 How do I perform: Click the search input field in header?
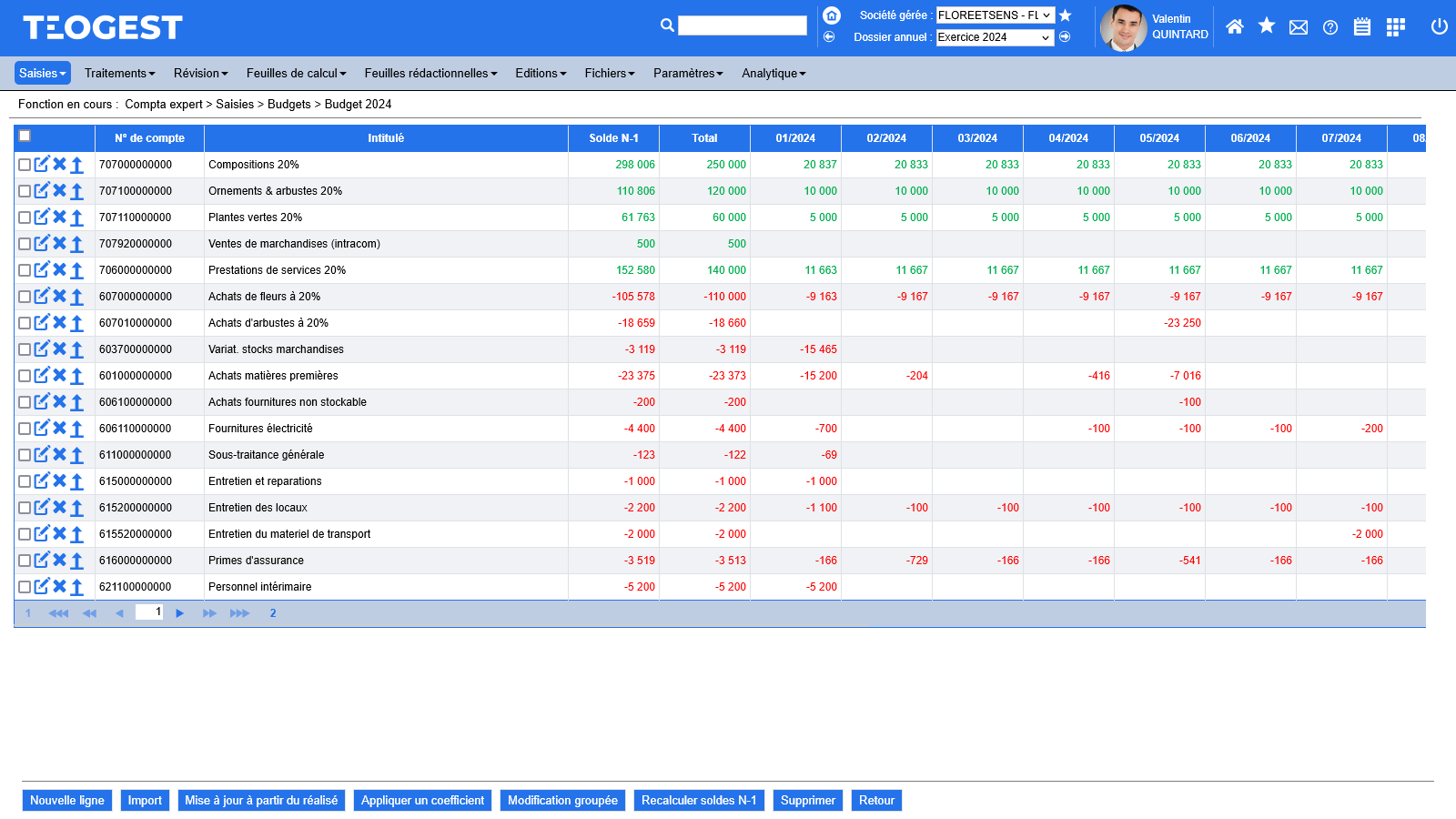pos(742,25)
